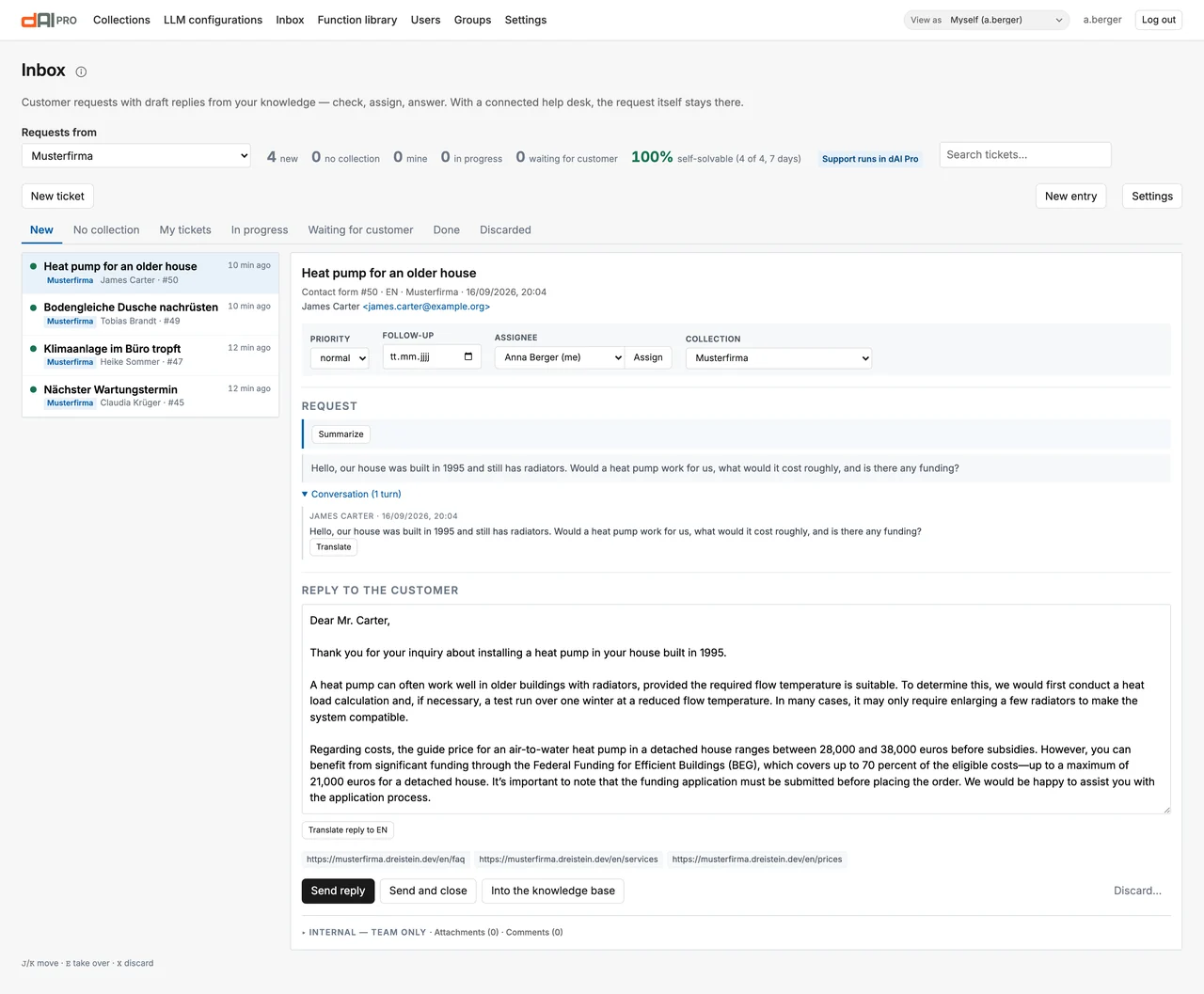Open inbox Settings button near New entry

tap(1152, 197)
